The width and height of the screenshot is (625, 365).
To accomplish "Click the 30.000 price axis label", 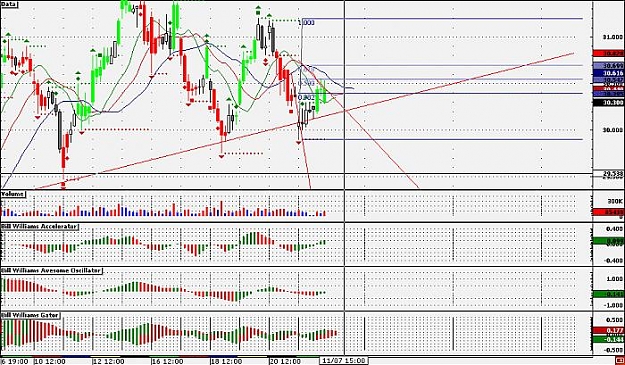I will tap(613, 130).
